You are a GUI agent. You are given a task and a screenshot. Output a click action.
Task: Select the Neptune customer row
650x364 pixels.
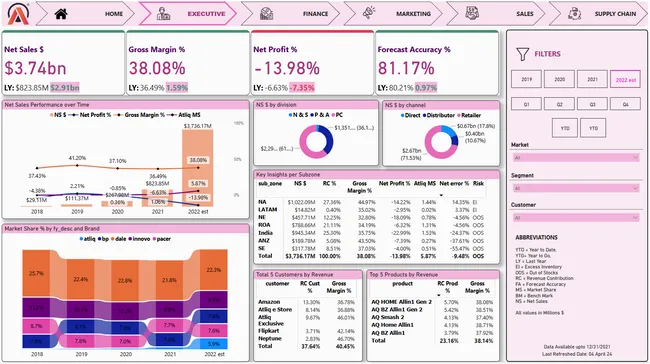[x=307, y=339]
